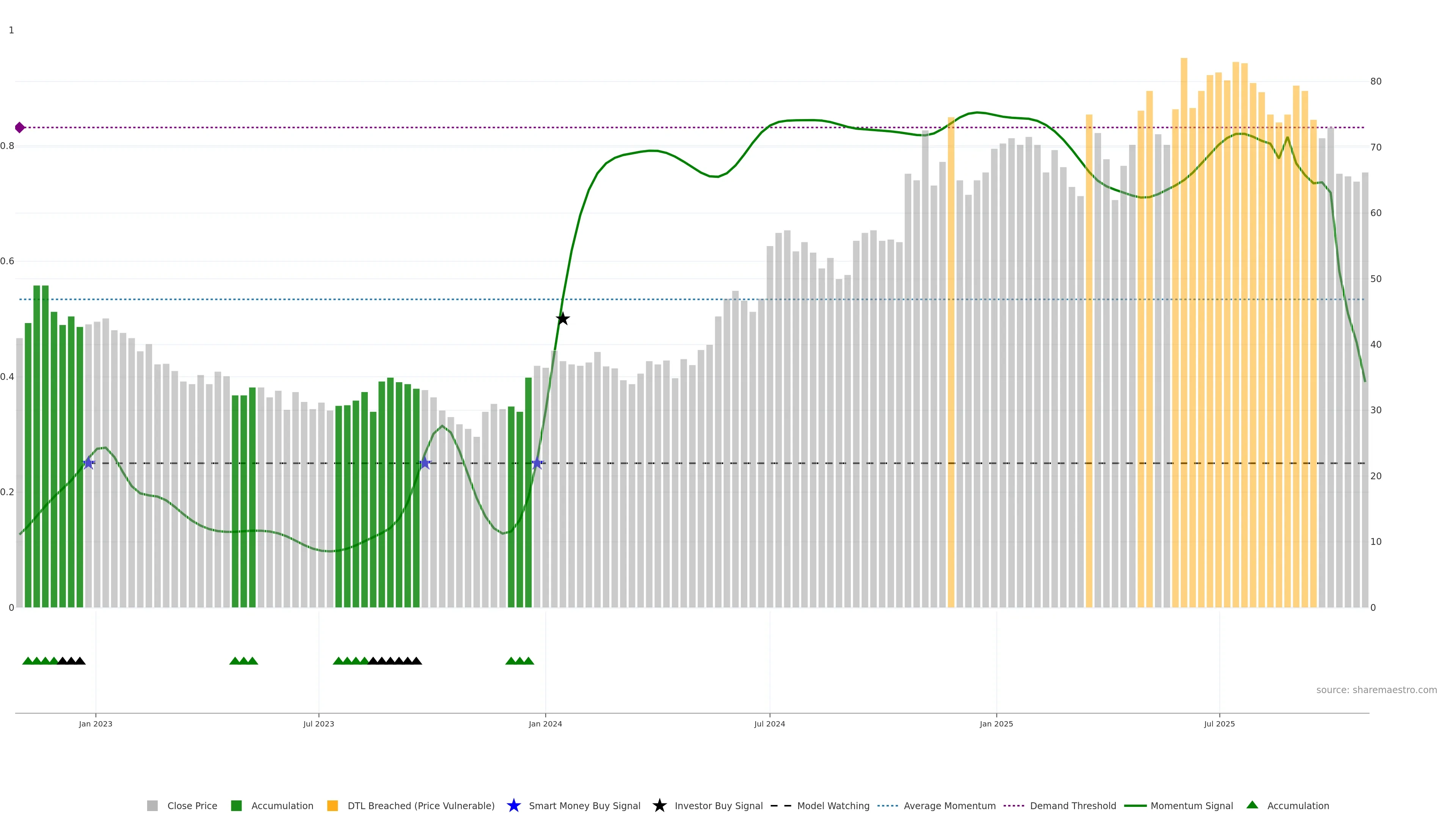Screen dimensions: 1456x819
Task: Click the black Investor Buy Signal star on chart
Action: [562, 319]
